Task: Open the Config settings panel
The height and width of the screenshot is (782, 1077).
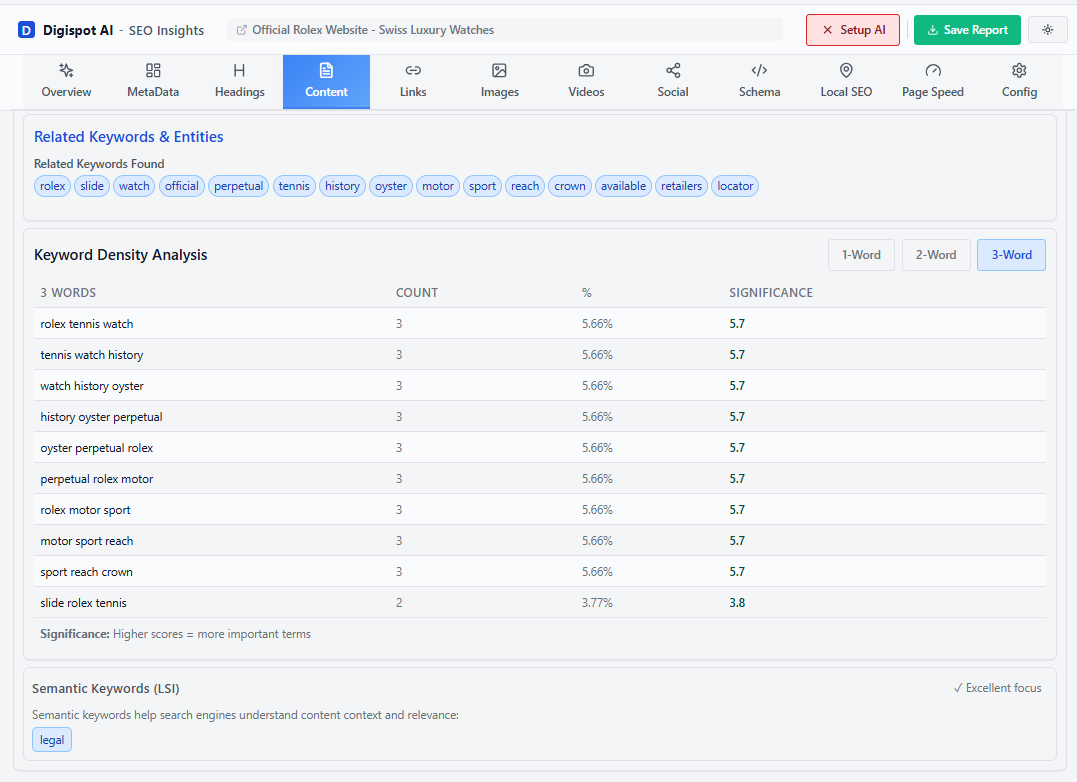Action: pyautogui.click(x=1019, y=80)
